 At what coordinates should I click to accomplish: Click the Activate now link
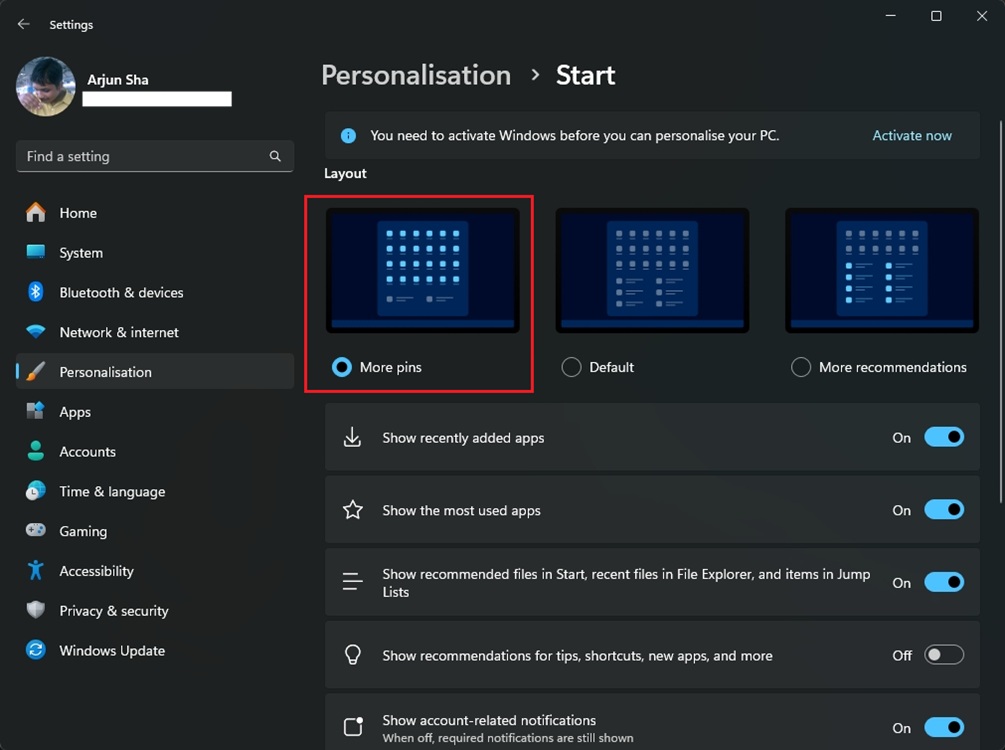point(911,135)
